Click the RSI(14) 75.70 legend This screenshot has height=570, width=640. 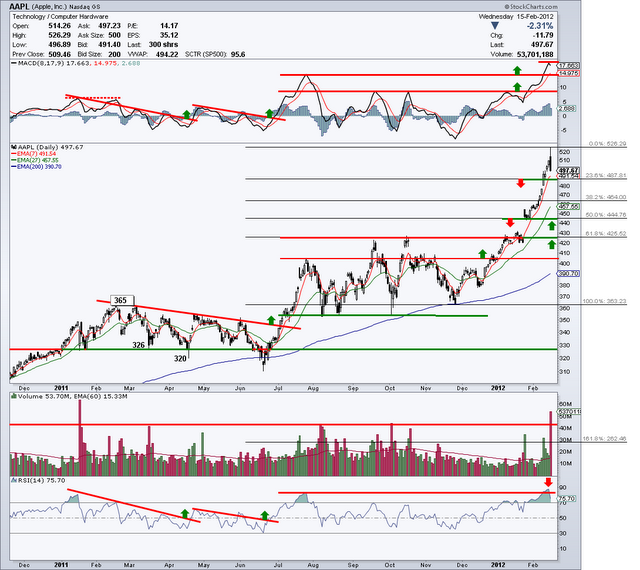pyautogui.click(x=39, y=481)
